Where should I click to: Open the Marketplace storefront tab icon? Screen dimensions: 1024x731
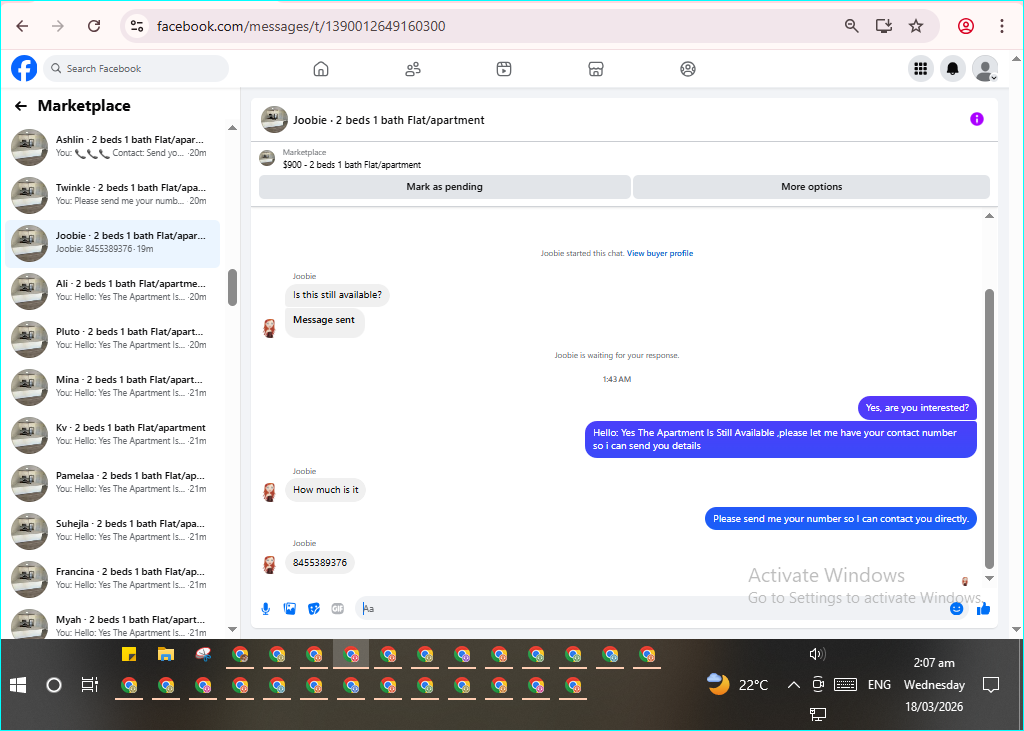[596, 69]
